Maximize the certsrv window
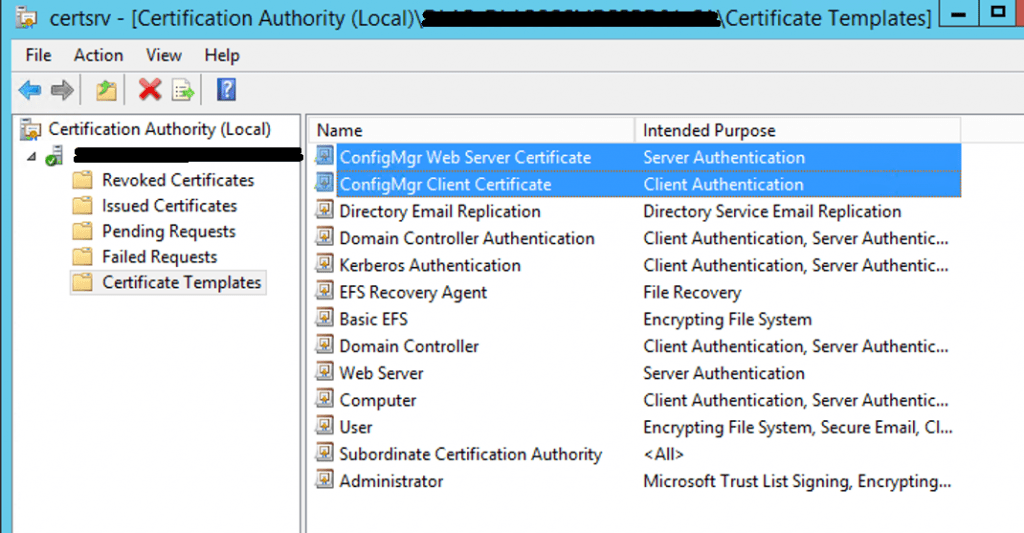The width and height of the screenshot is (1024, 533). (x=999, y=13)
